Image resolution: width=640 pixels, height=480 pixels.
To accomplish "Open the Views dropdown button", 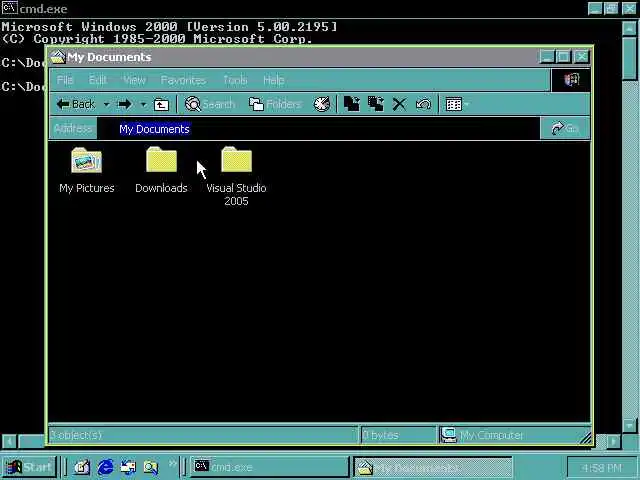I will (457, 104).
